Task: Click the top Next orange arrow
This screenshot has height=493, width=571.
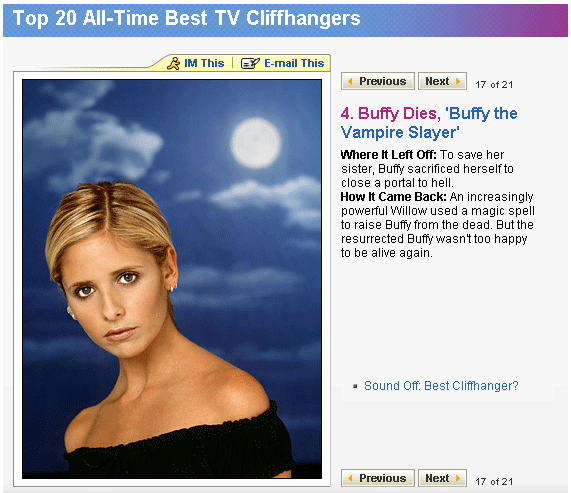Action: tap(458, 81)
